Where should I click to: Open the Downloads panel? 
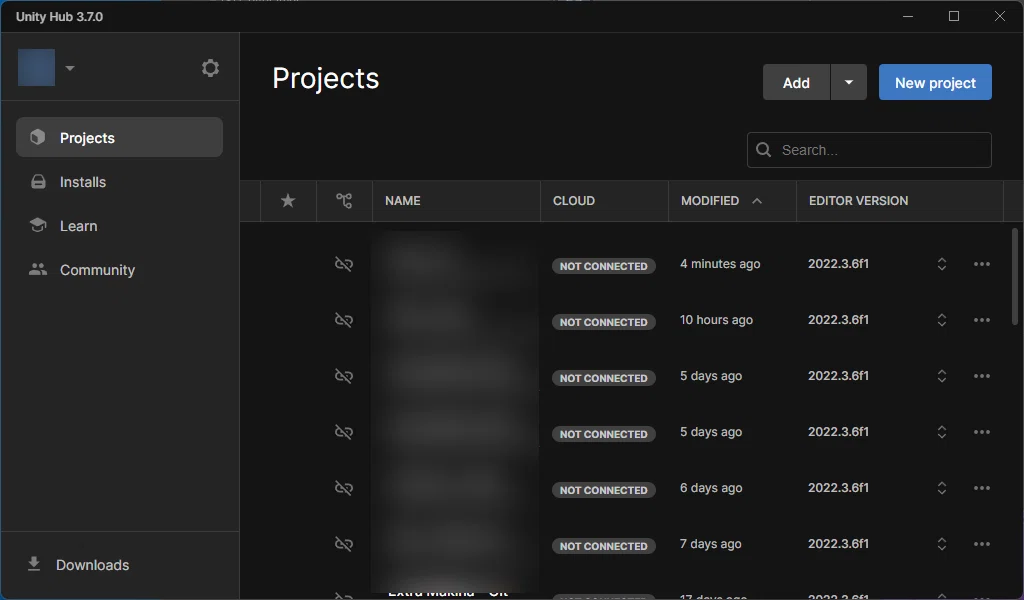[x=79, y=565]
